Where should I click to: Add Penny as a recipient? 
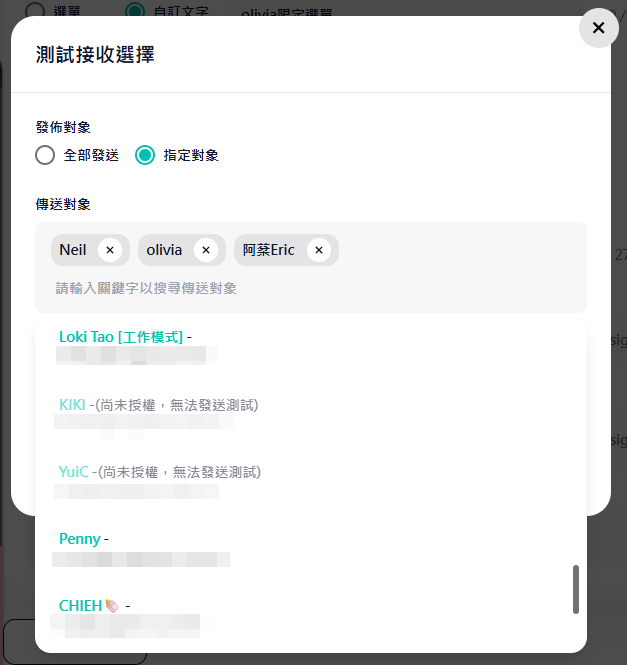click(80, 539)
